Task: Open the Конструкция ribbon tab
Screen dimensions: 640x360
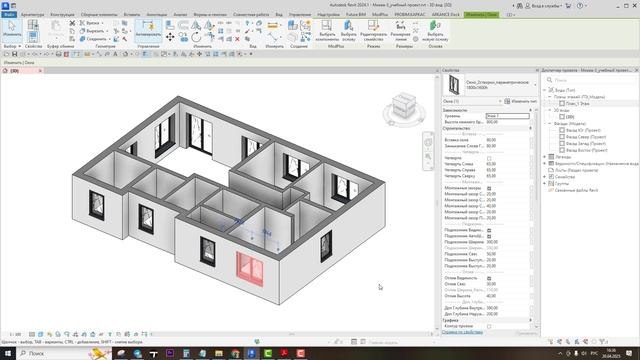Action: pos(62,15)
